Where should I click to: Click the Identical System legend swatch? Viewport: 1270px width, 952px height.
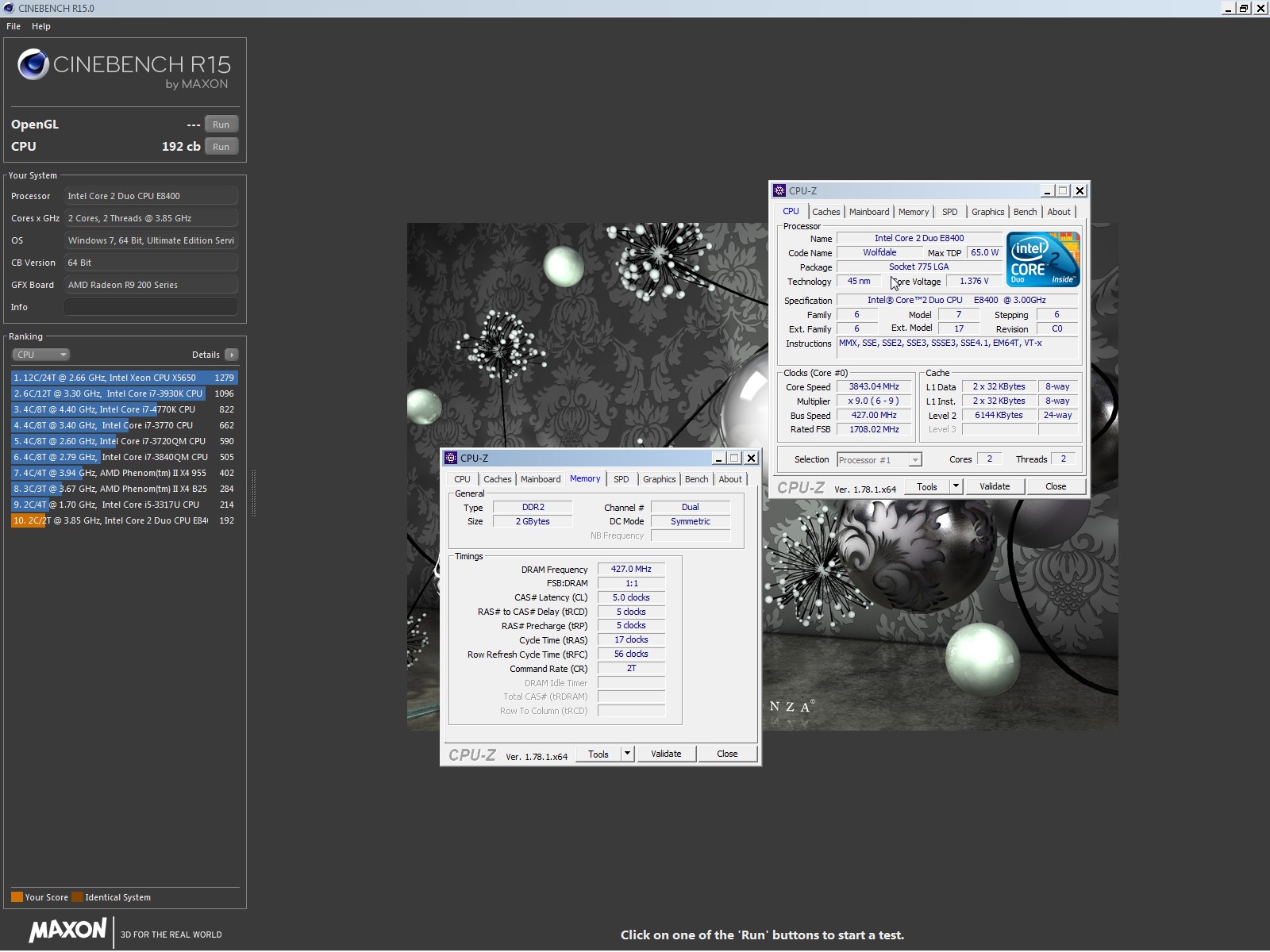(x=77, y=897)
